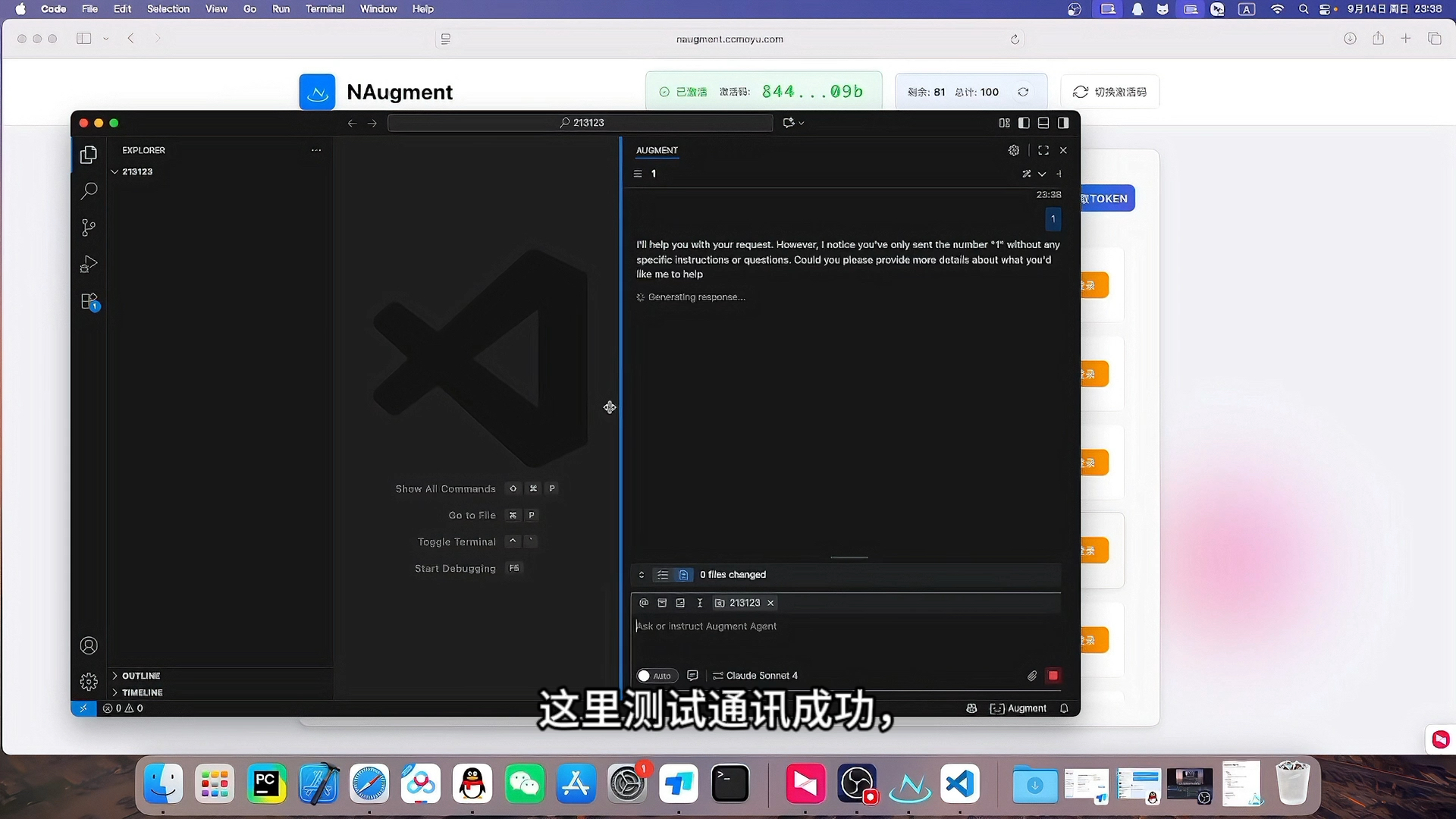Click the Augment status bar button
1456x819 pixels.
point(1018,708)
